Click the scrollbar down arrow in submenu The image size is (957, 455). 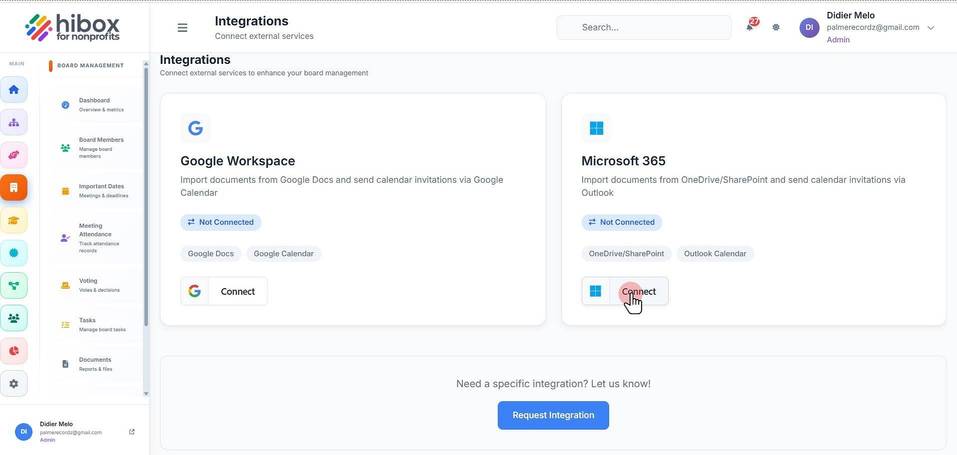click(146, 395)
